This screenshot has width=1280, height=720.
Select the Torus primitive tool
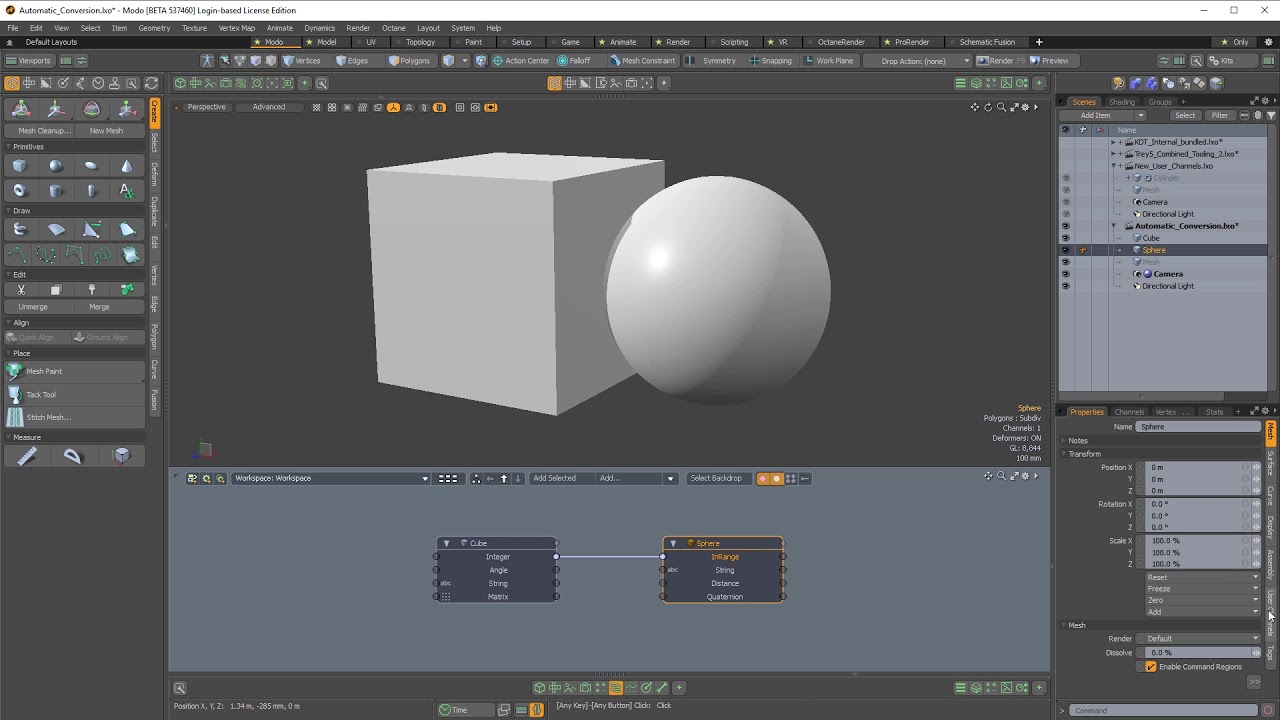[x=20, y=190]
